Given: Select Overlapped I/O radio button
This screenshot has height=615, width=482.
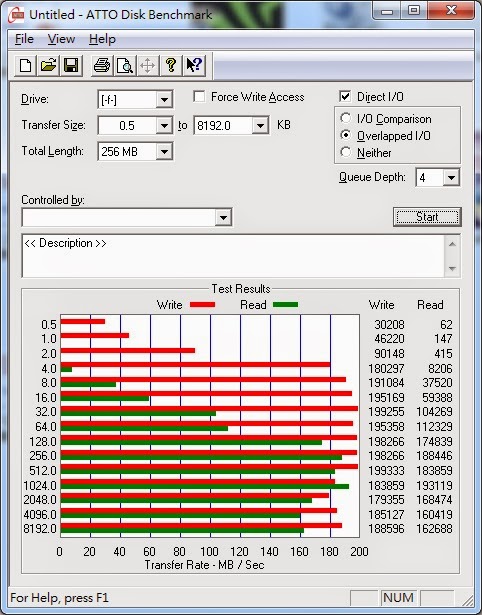Looking at the screenshot, I should (346, 135).
